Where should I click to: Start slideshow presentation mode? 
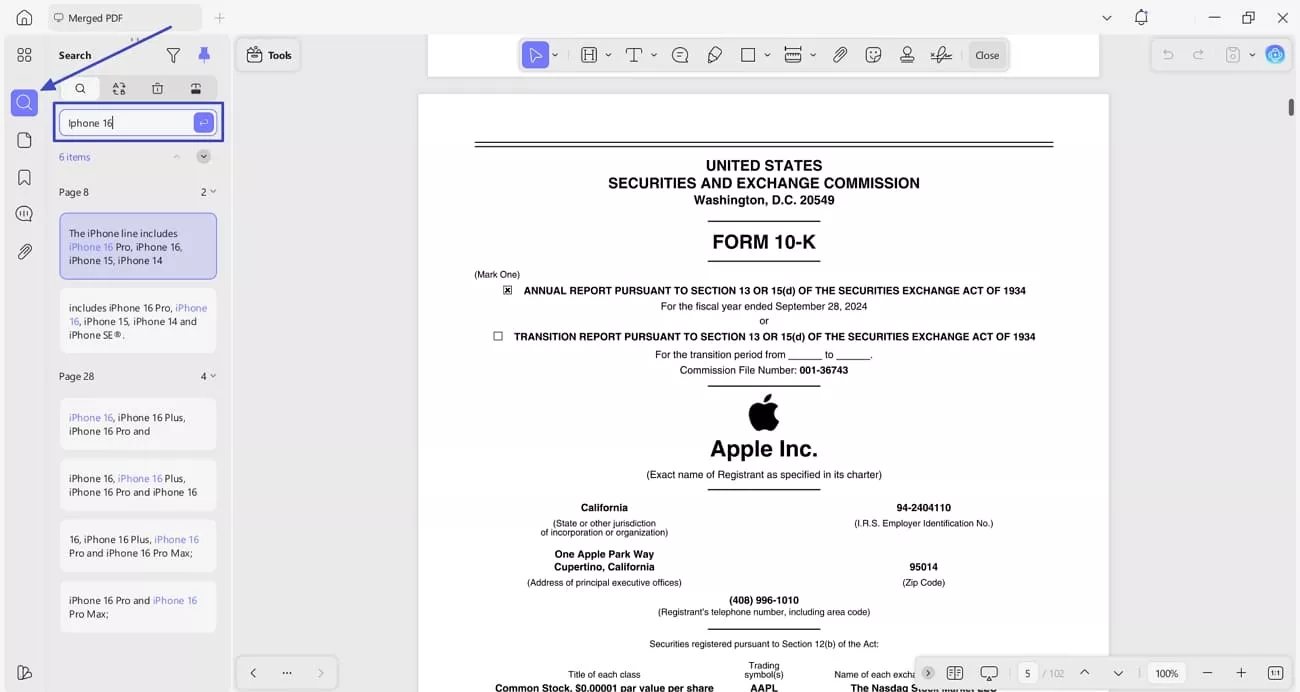(x=989, y=673)
